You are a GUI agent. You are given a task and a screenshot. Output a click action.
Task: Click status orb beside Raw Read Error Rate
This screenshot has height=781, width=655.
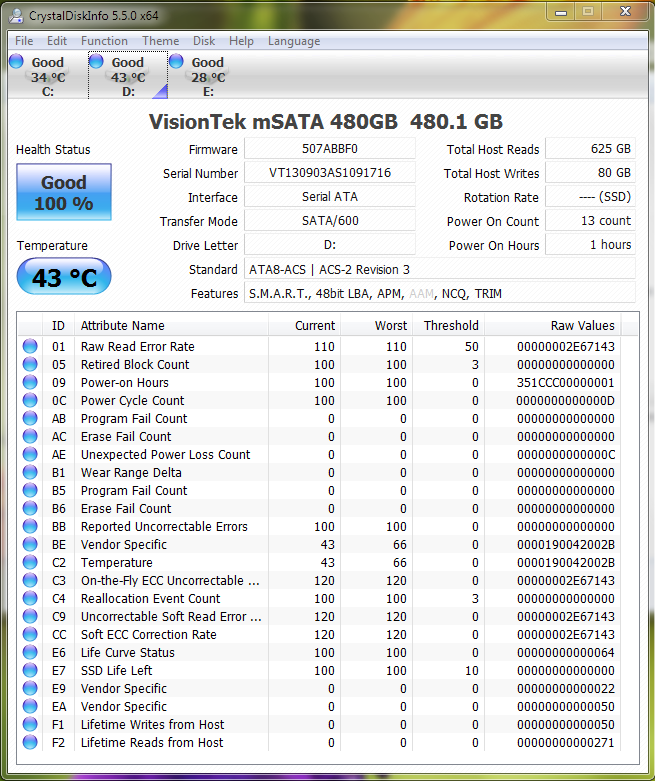point(30,347)
